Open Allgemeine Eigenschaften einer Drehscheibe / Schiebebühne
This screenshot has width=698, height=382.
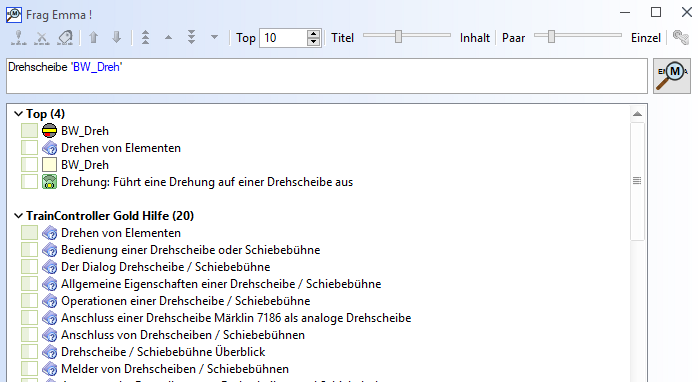[221, 284]
